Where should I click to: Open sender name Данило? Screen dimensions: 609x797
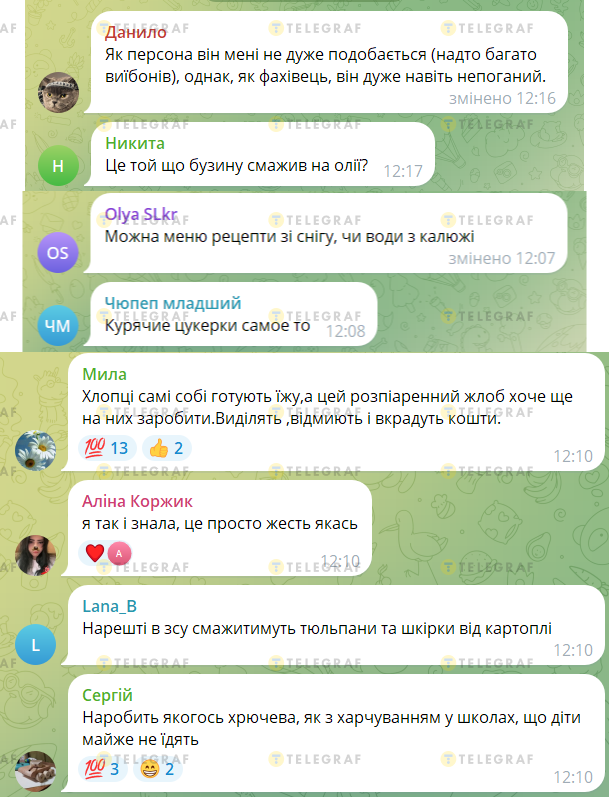click(x=136, y=33)
